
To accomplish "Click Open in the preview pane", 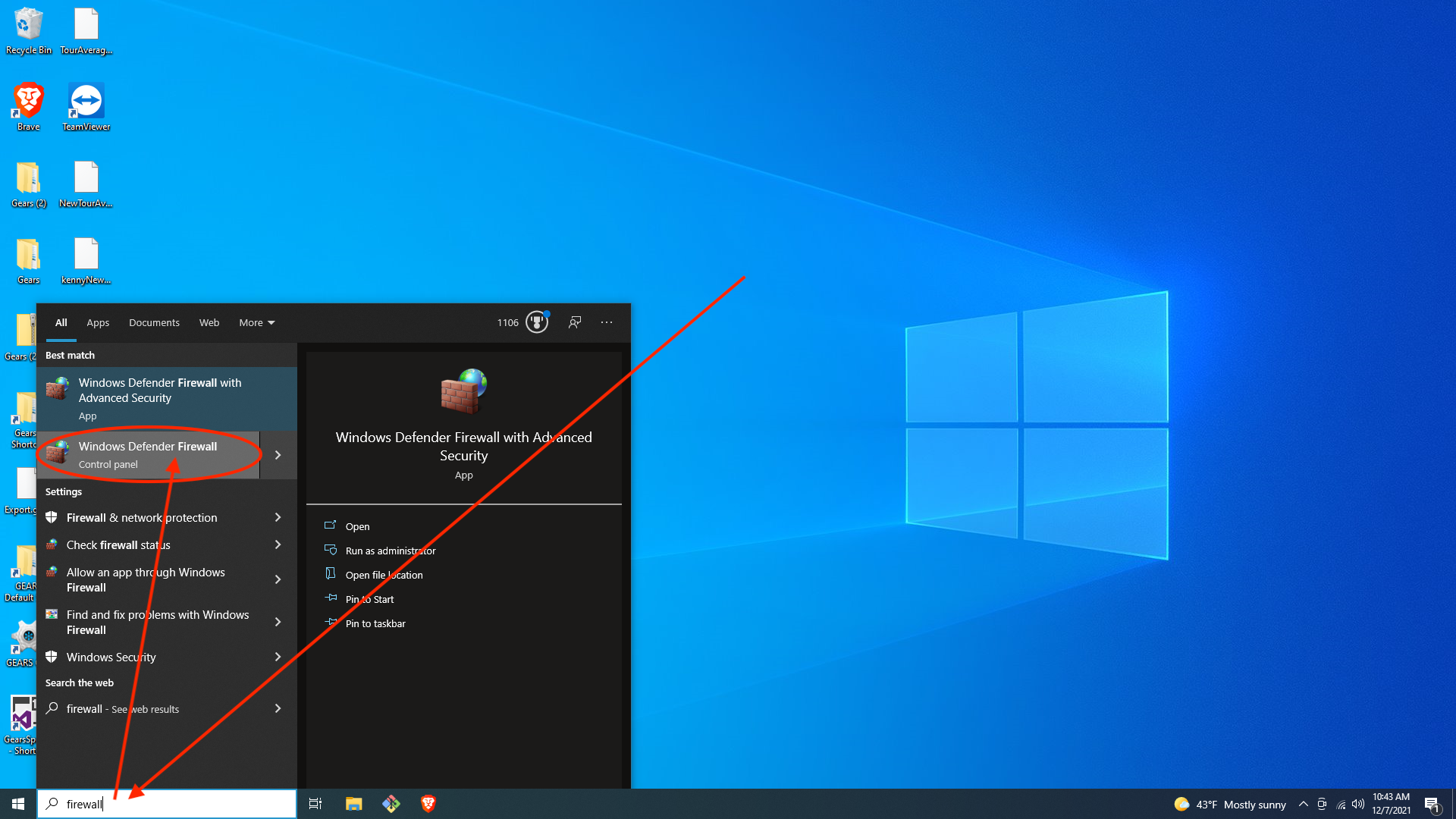I will pos(357,526).
